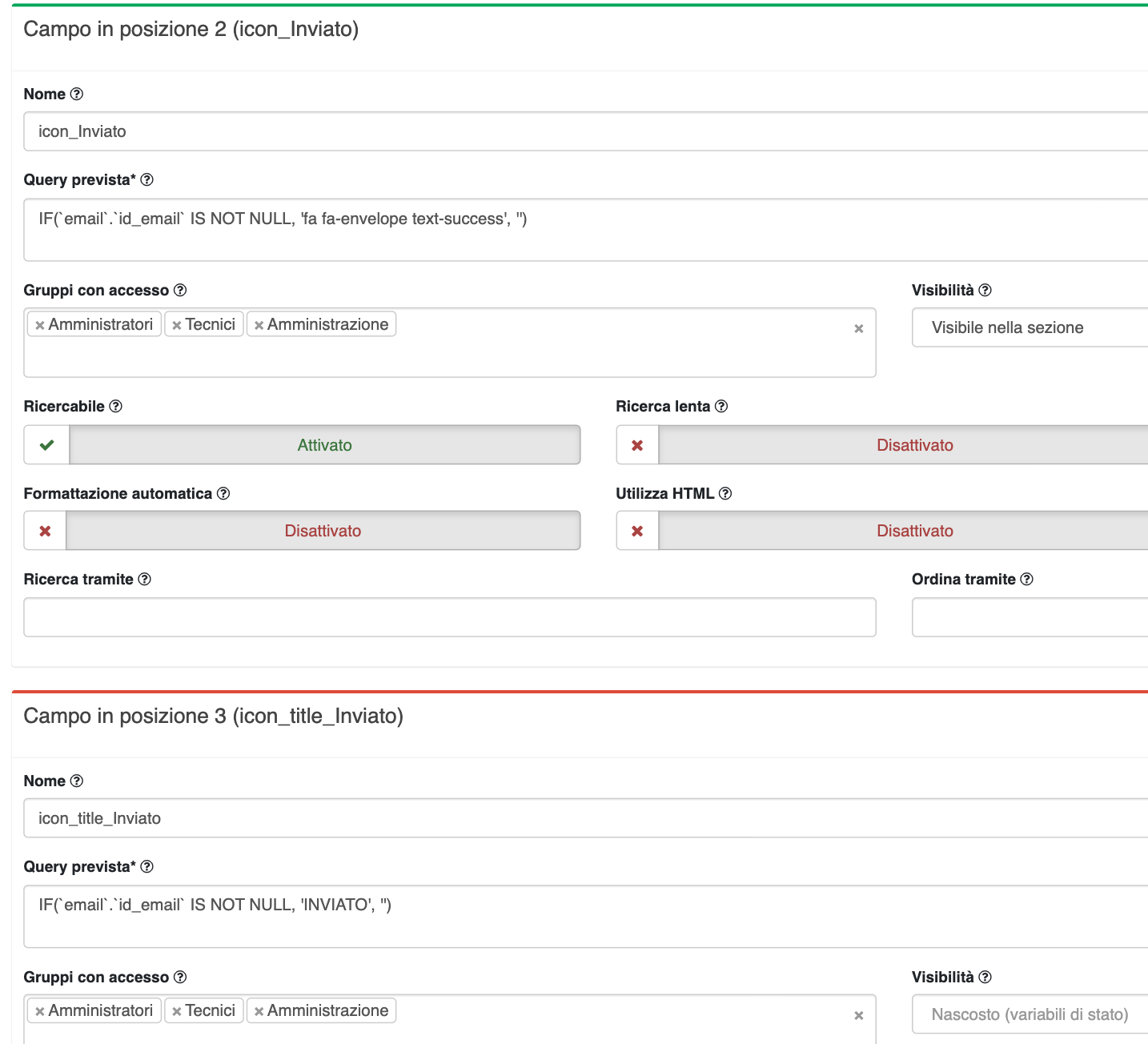Remove the "Amministratori" tag from icon_Inviato groups

pos(40,323)
